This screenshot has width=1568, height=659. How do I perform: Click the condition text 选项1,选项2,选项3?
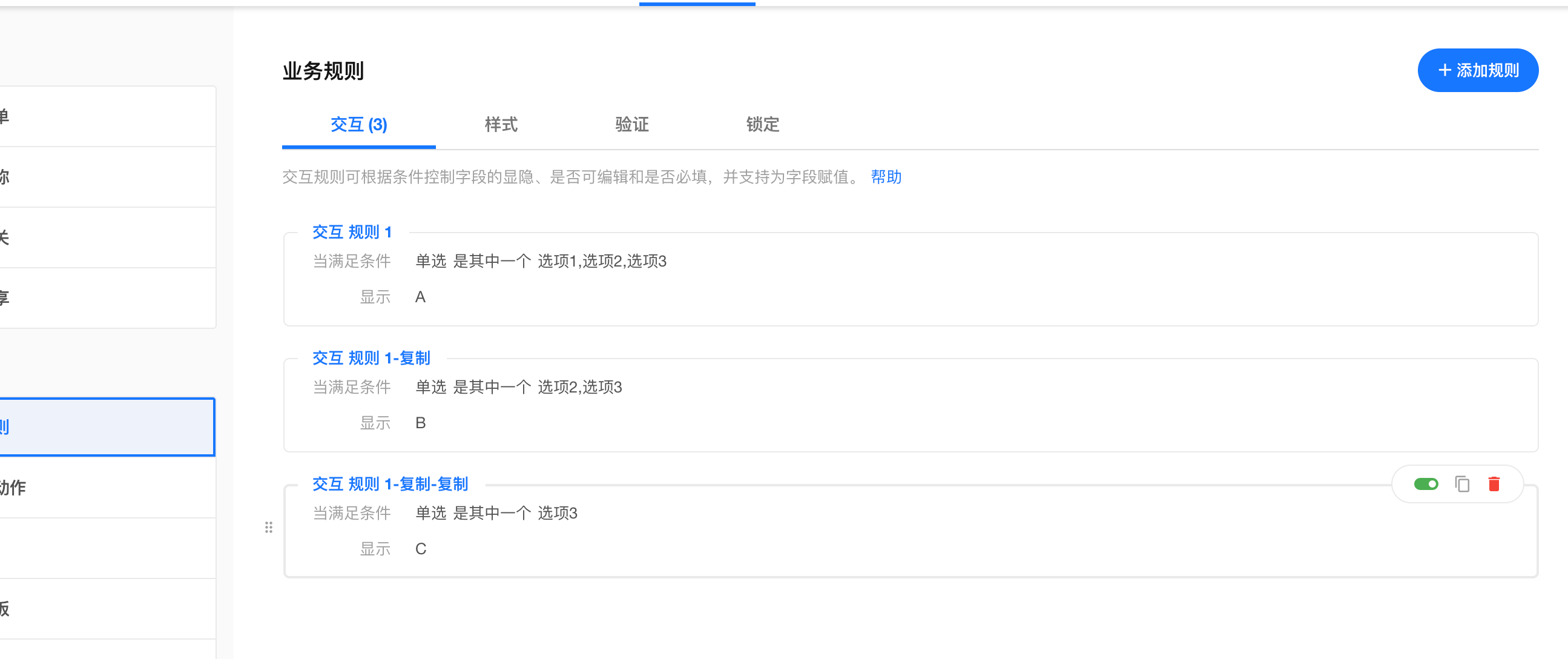[602, 261]
